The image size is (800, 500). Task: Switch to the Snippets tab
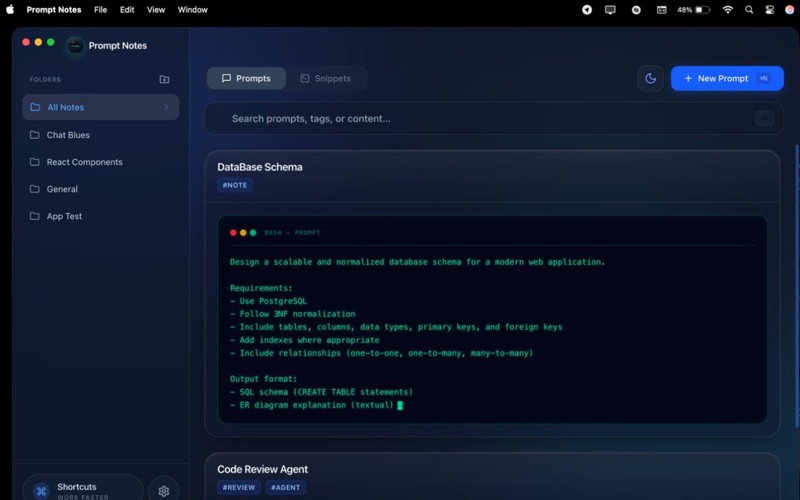(326, 78)
